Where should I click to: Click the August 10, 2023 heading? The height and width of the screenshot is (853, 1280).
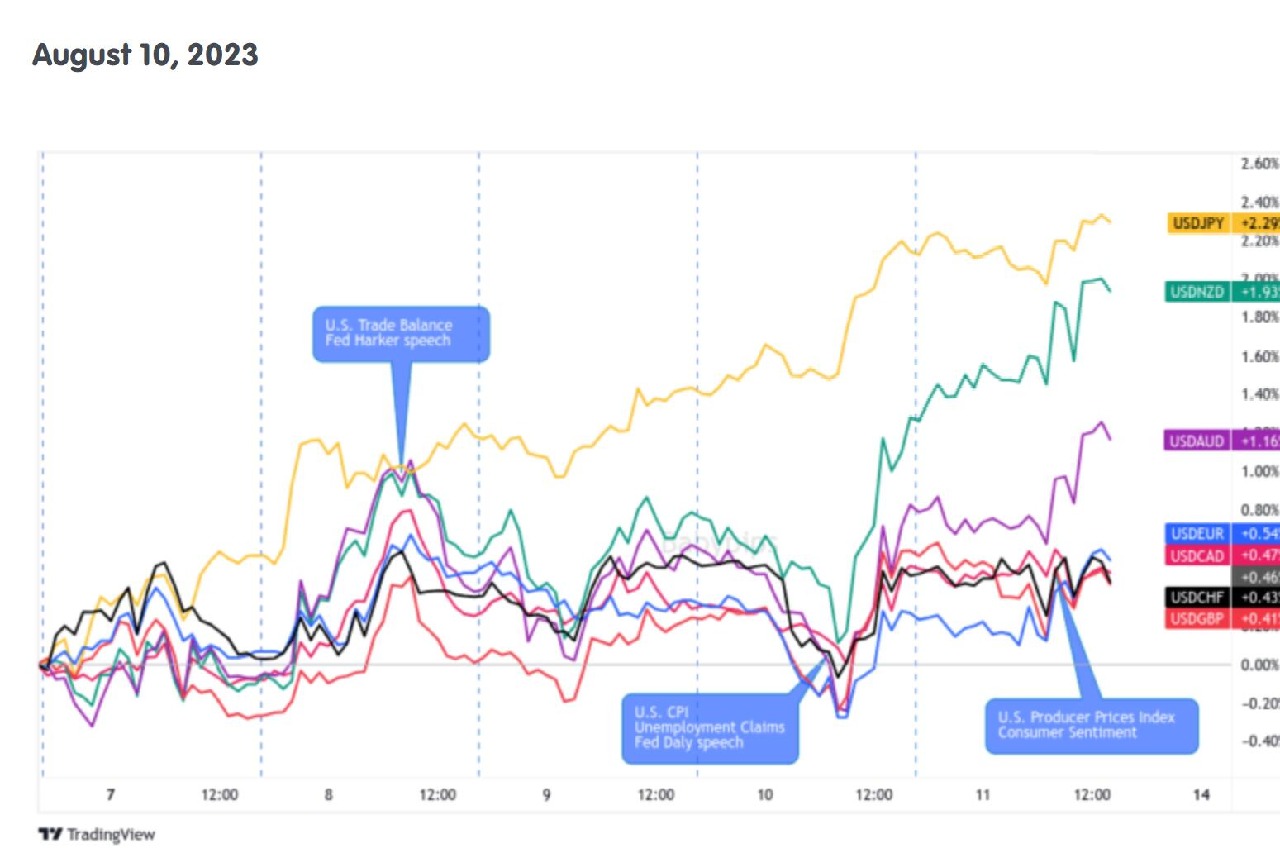pos(145,55)
